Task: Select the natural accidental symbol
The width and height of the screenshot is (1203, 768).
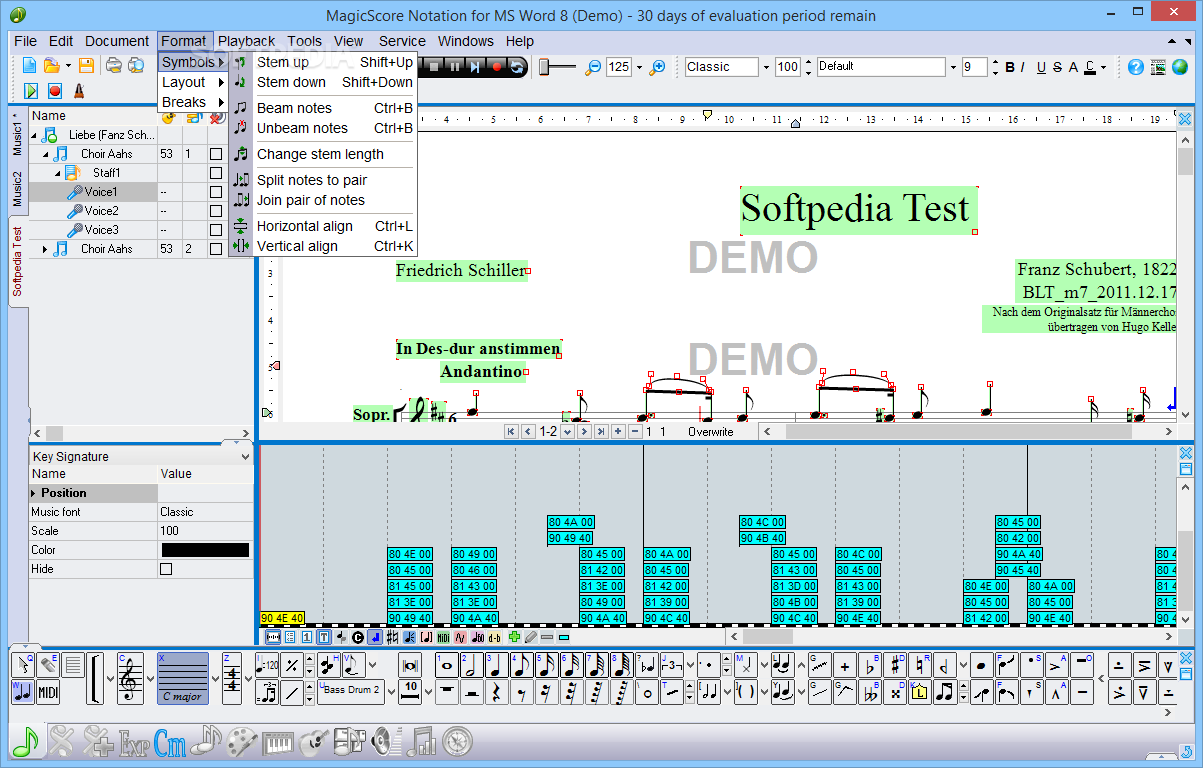Action: pyautogui.click(x=920, y=665)
